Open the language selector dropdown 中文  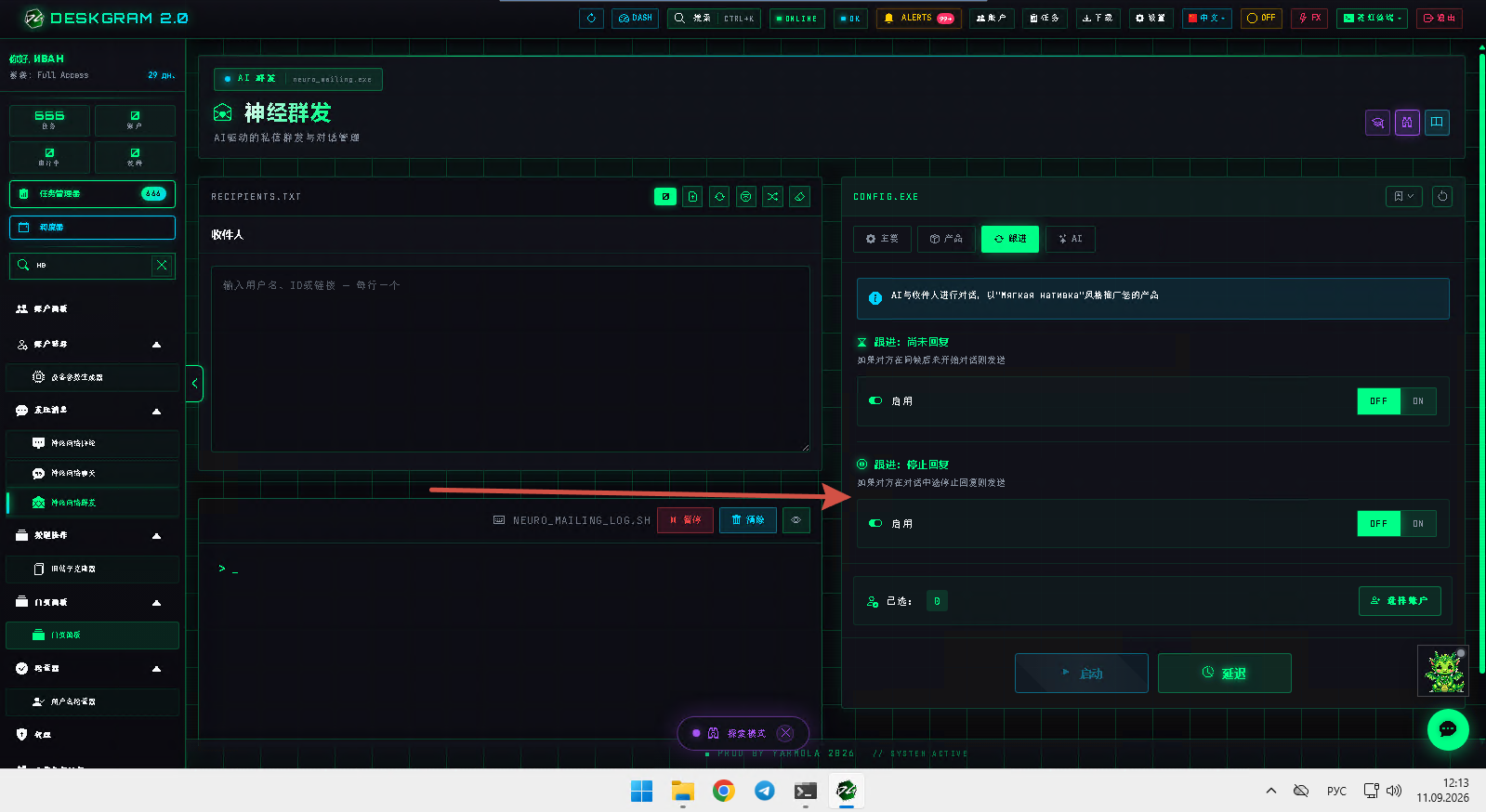(1206, 18)
